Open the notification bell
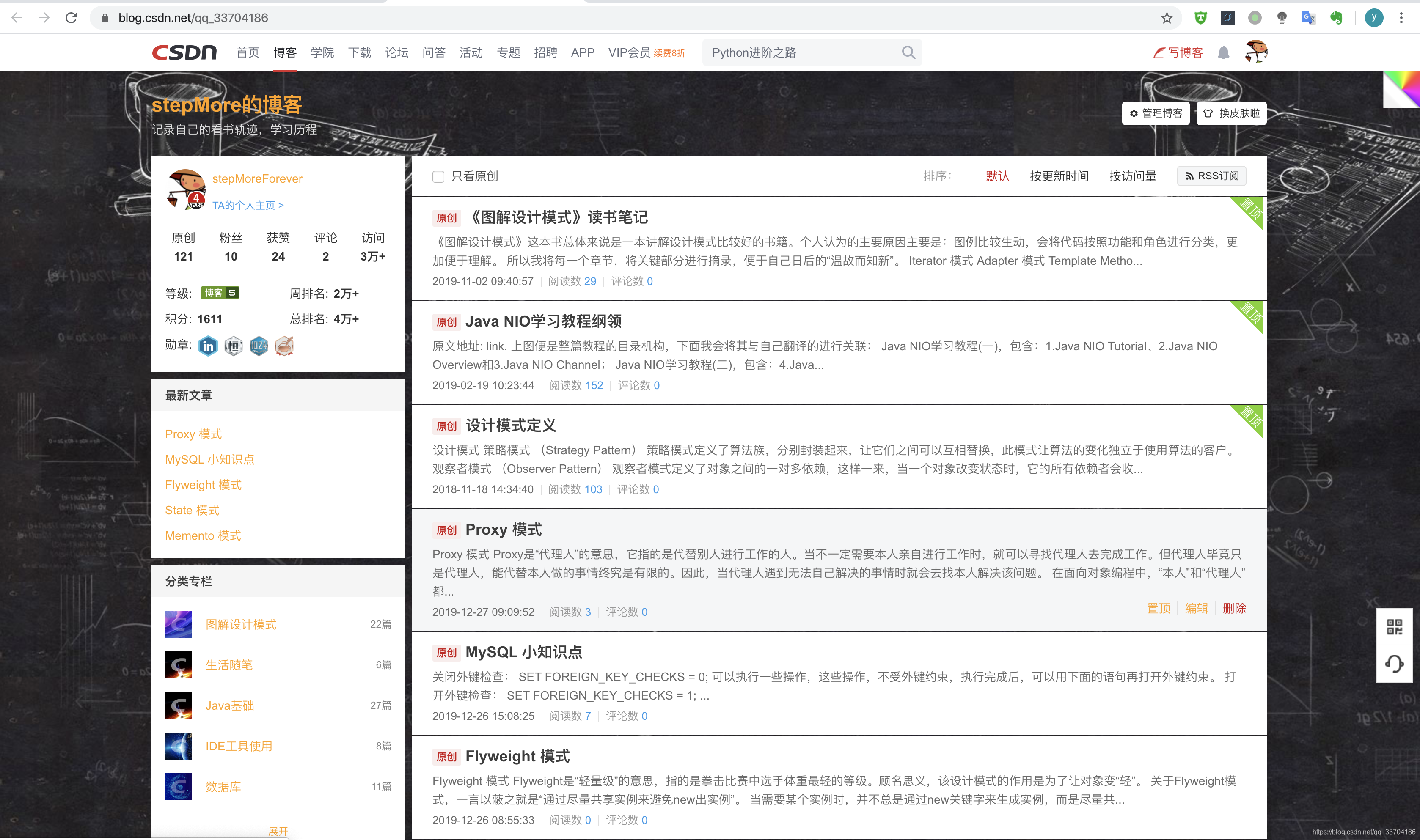 1223,52
